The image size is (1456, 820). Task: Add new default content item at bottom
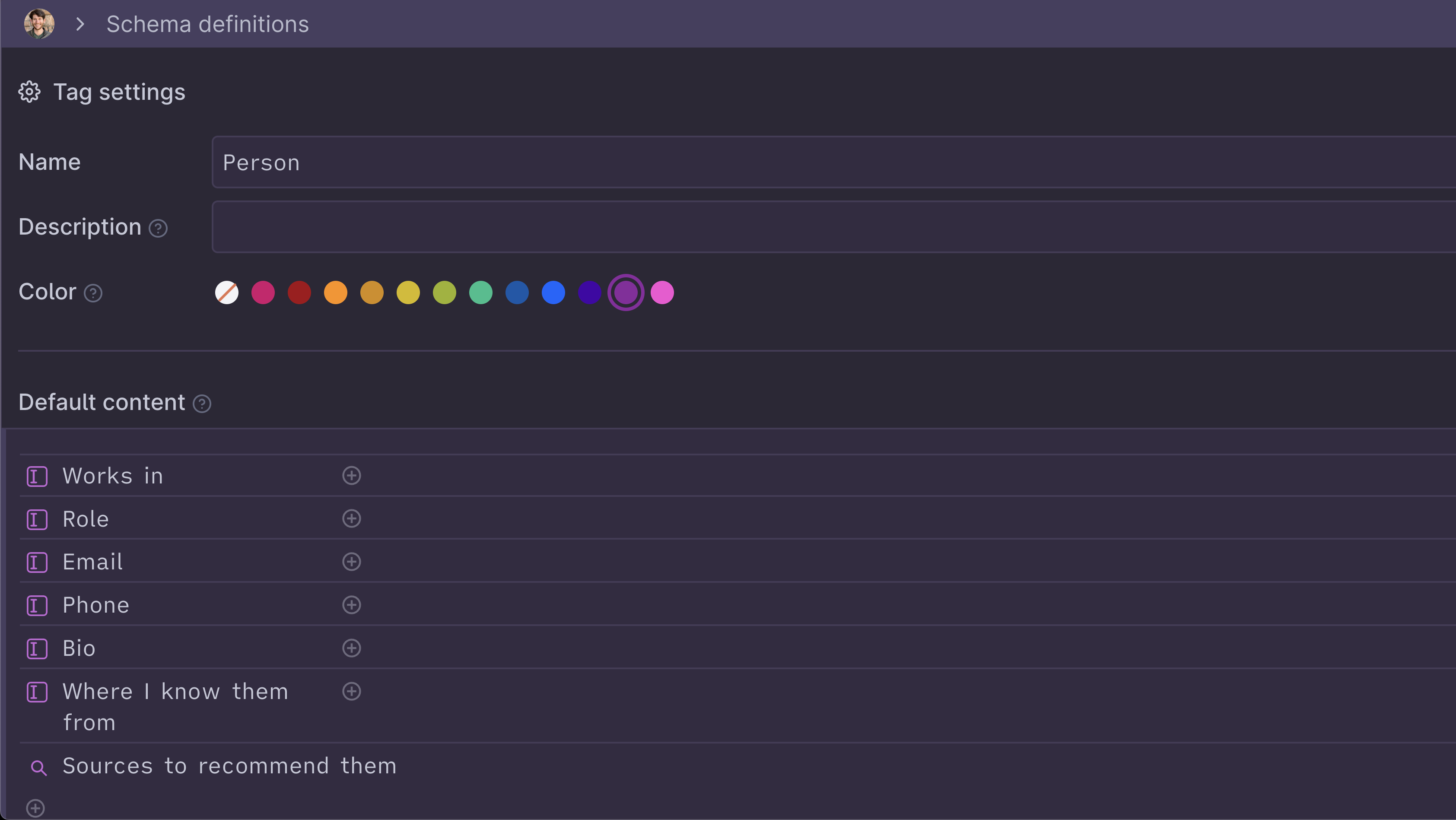point(35,808)
